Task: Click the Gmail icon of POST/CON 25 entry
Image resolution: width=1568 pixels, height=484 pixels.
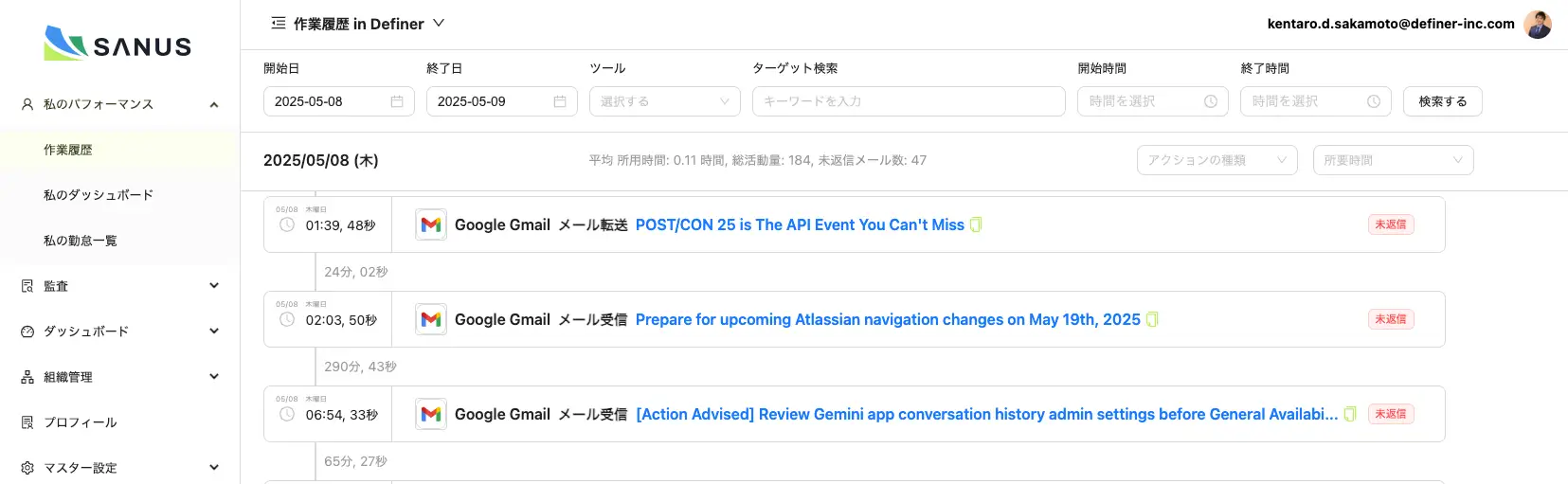Action: 431,224
